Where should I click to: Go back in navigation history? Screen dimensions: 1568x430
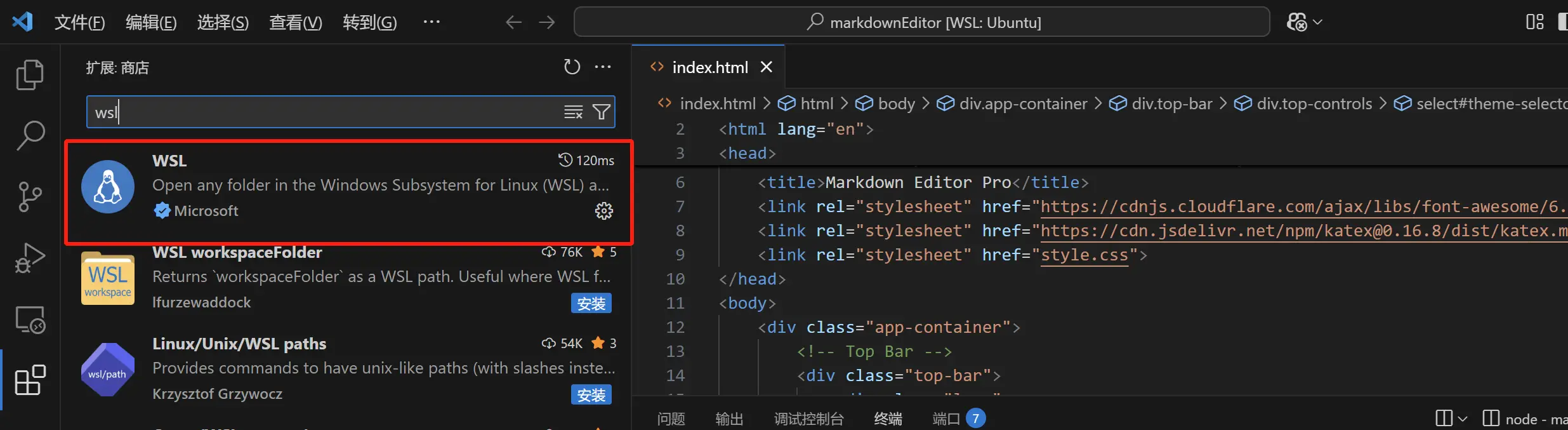pos(513,22)
